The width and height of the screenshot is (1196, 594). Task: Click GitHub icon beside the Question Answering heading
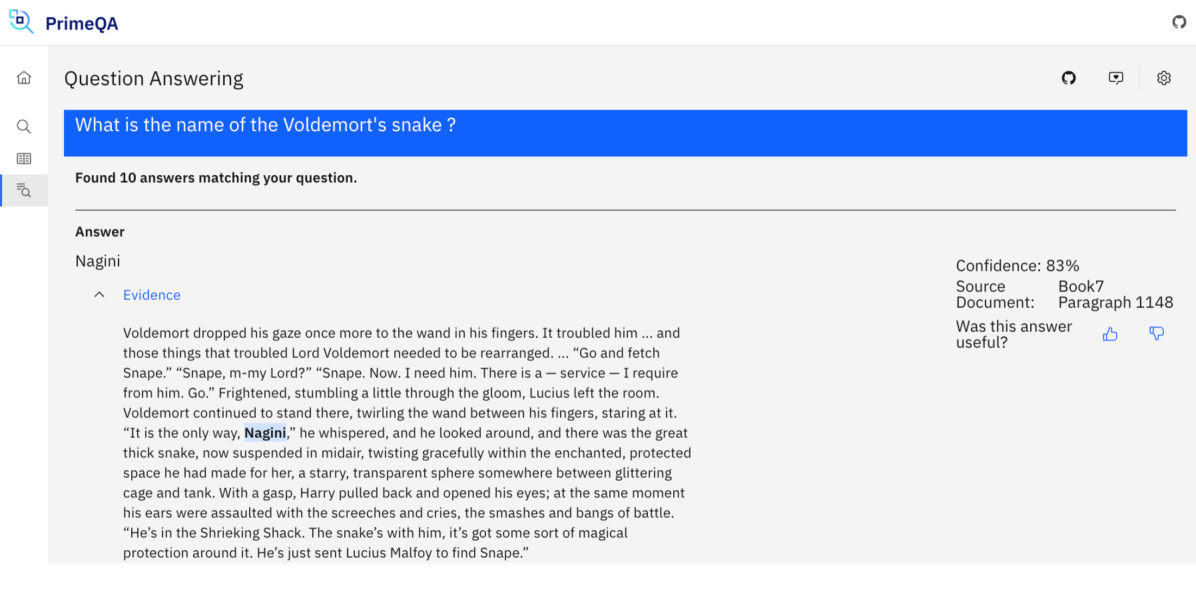click(1069, 78)
